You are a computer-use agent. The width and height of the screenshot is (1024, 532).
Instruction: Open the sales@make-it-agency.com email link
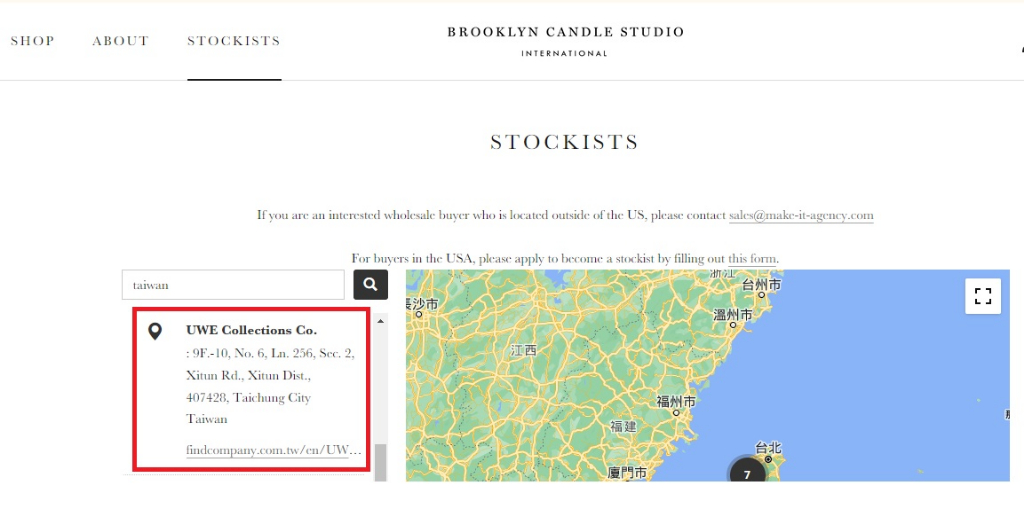(801, 215)
